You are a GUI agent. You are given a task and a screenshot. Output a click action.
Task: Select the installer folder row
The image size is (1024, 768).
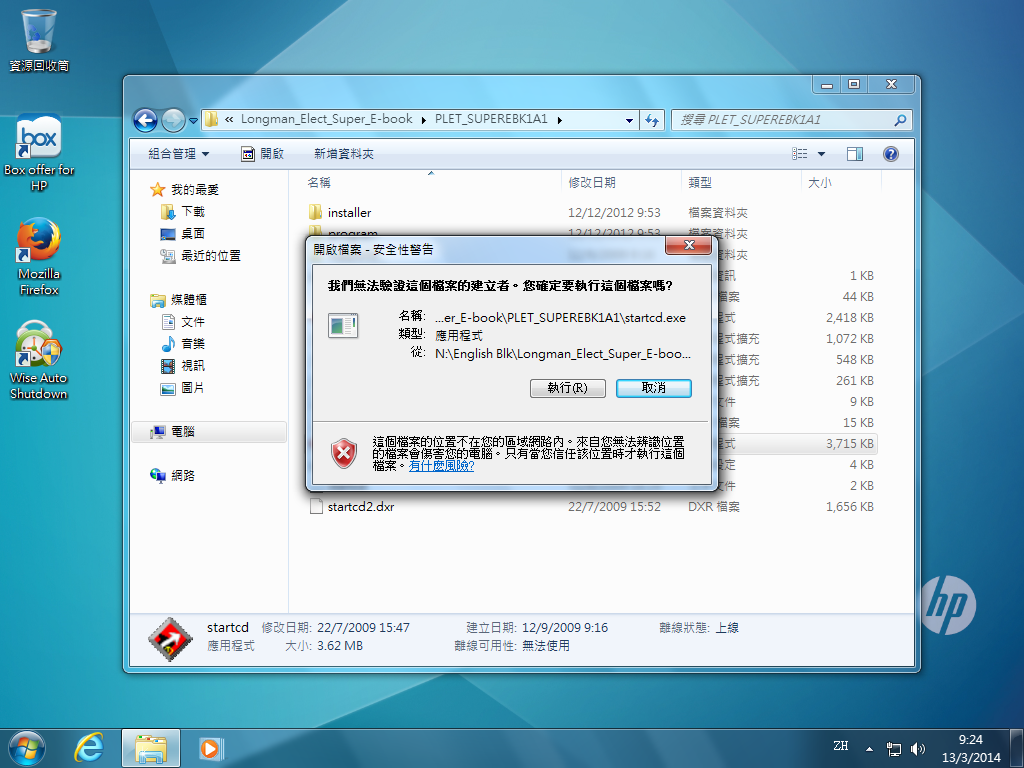(592, 213)
